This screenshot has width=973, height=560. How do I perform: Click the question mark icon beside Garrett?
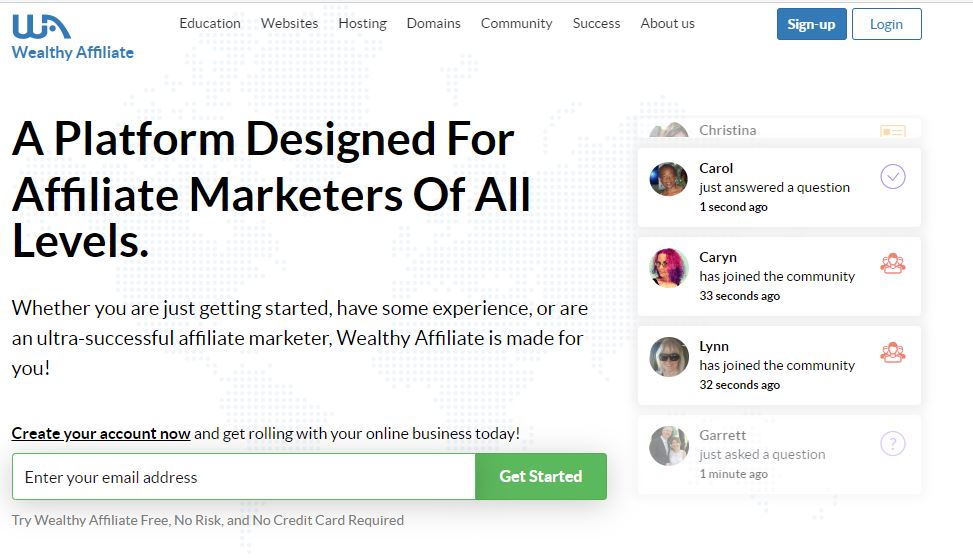892,444
